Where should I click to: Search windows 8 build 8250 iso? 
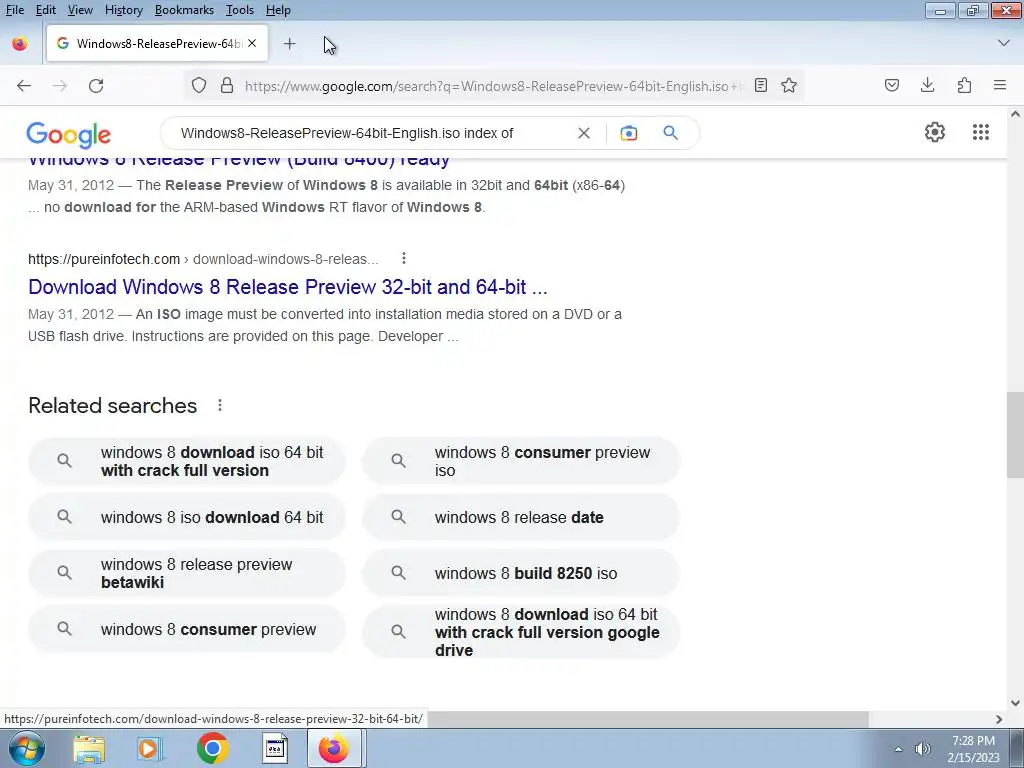521,573
